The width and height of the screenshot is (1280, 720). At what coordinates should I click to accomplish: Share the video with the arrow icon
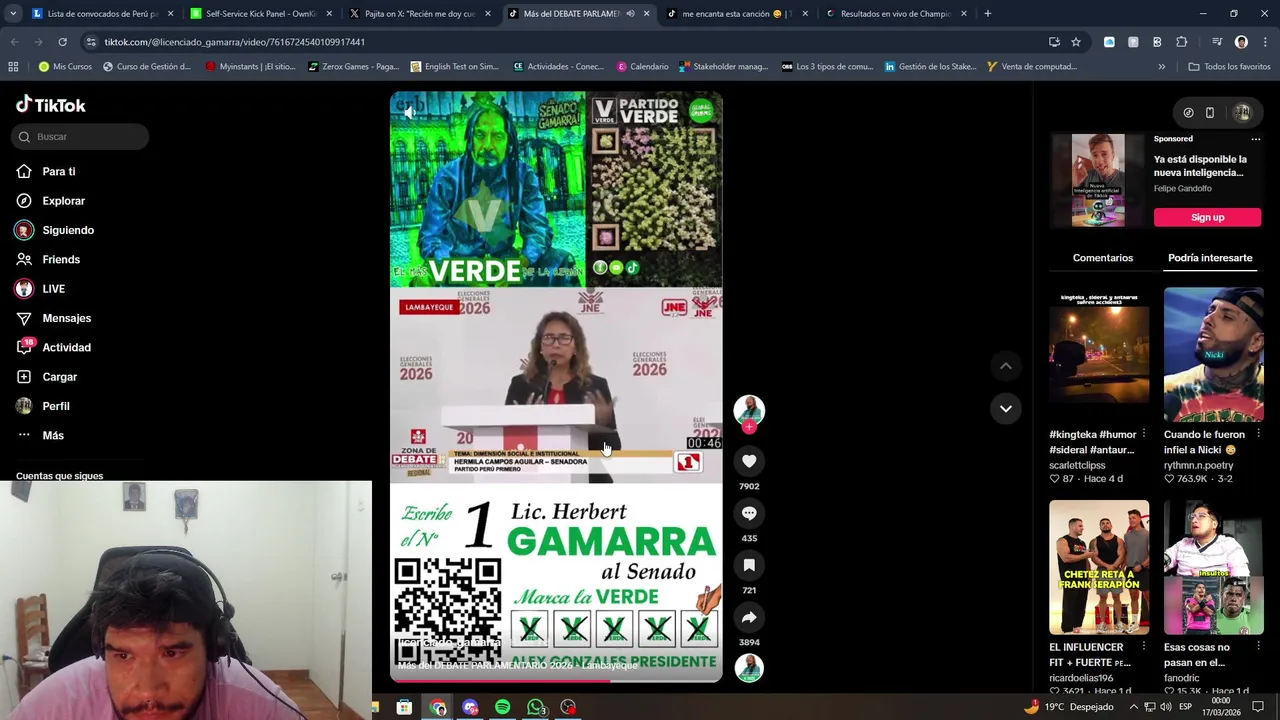[x=749, y=617]
